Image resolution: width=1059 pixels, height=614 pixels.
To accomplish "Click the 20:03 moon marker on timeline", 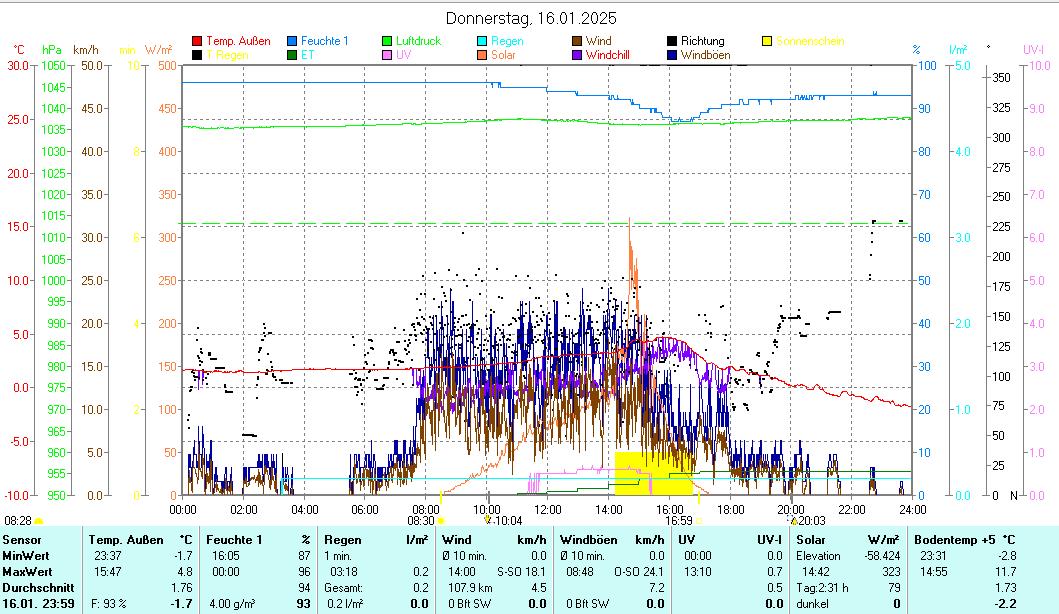I will point(810,520).
